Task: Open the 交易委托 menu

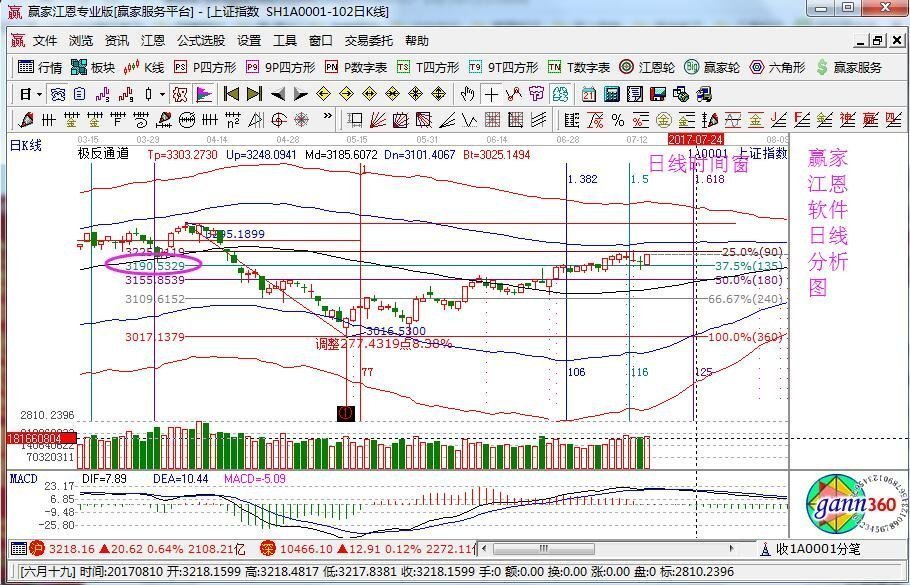Action: 369,41
